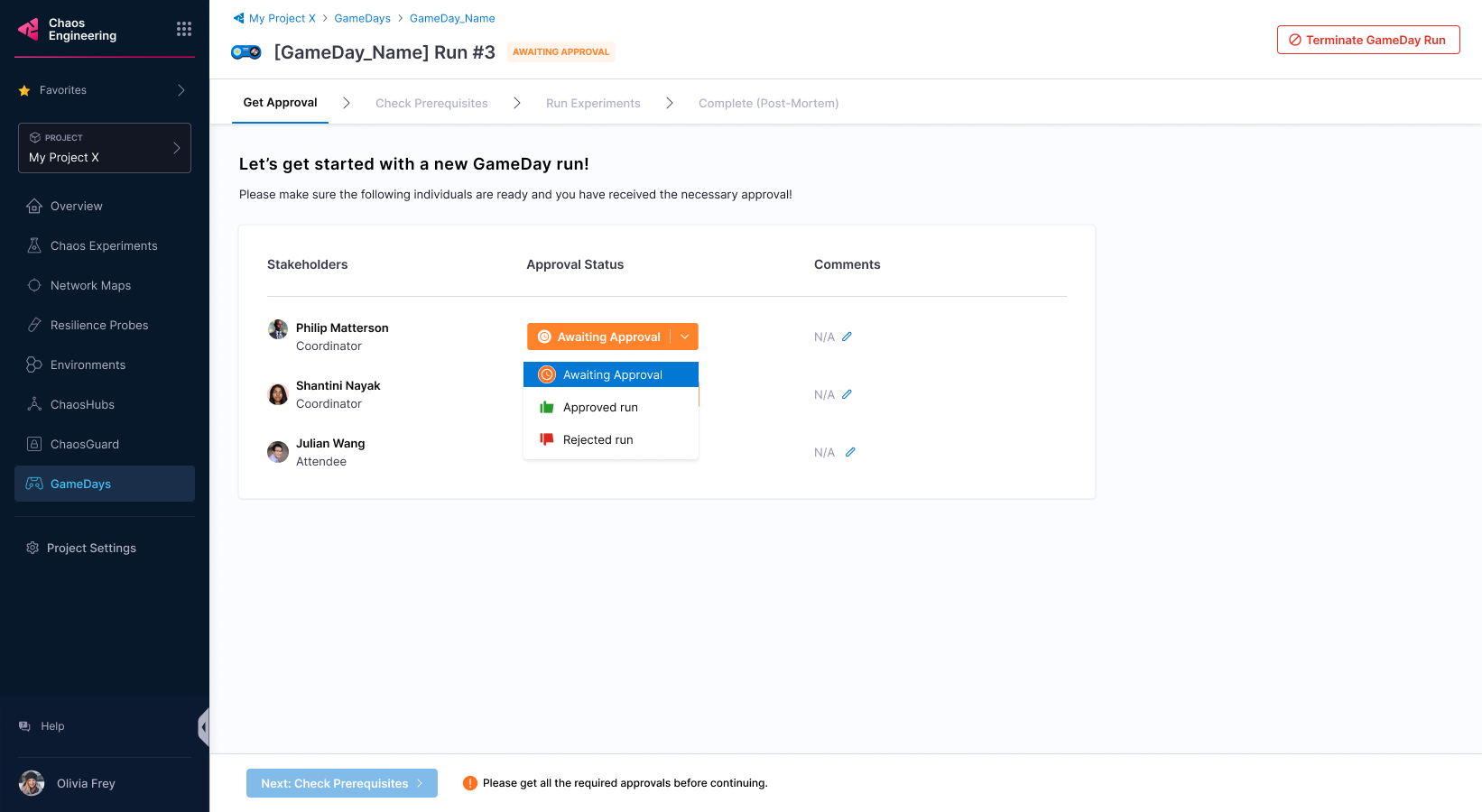Screen dimensions: 1482x812
Task: Open the app switcher grid icon
Action: [184, 29]
